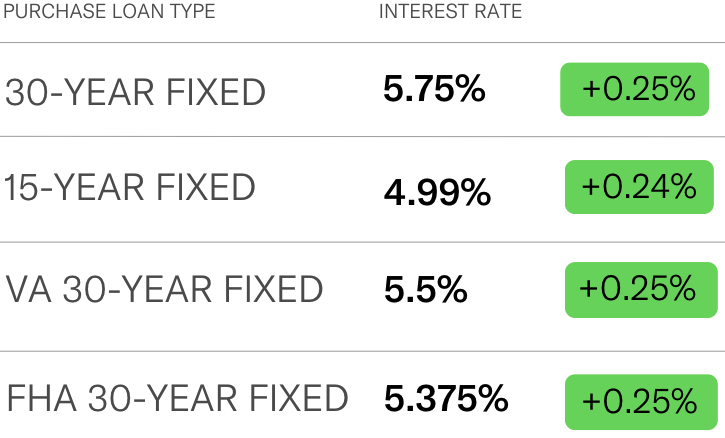Open the FHA 30-Year Fixed loan label
The height and width of the screenshot is (438, 725).
(177, 398)
